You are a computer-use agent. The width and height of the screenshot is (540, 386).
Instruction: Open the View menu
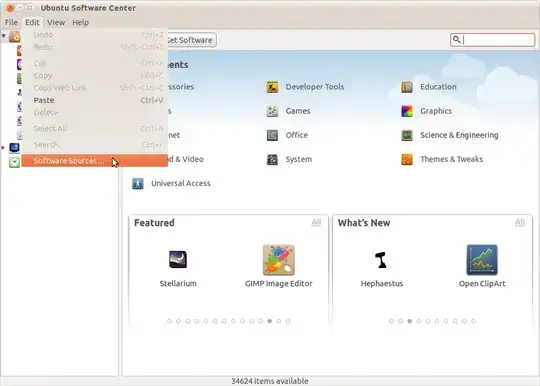[x=56, y=22]
